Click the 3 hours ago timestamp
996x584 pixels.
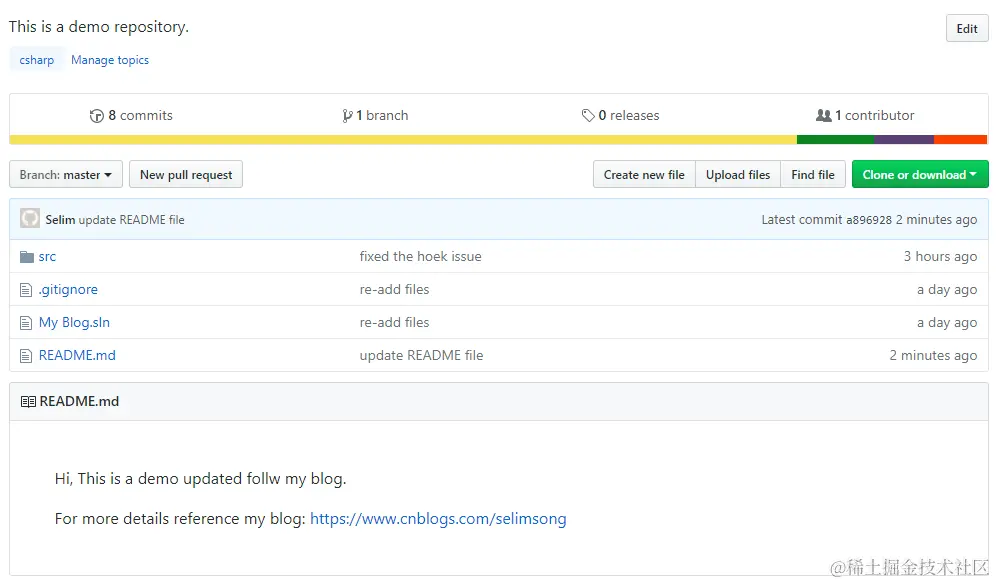coord(940,257)
